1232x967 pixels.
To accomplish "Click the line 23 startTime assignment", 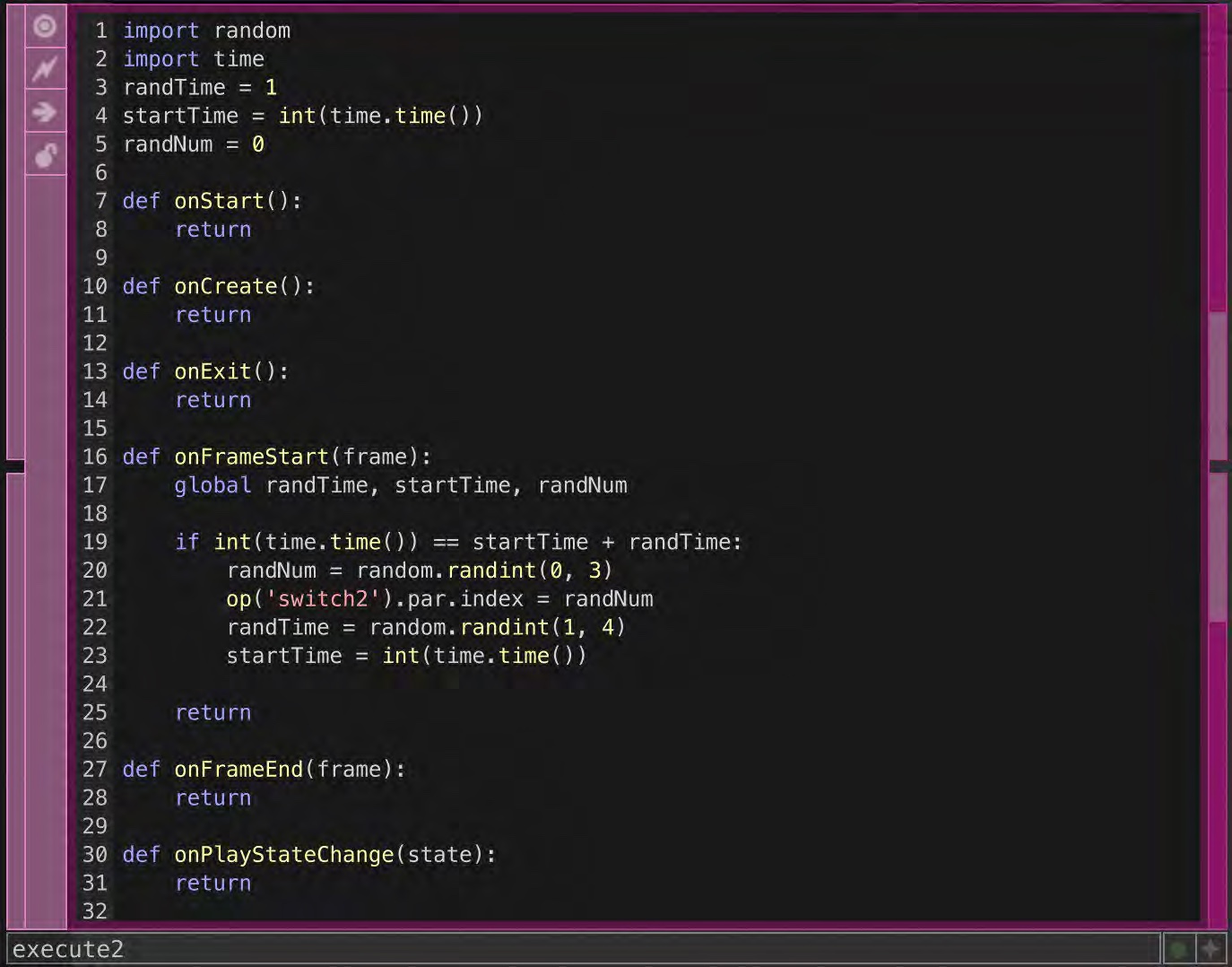I will point(406,656).
